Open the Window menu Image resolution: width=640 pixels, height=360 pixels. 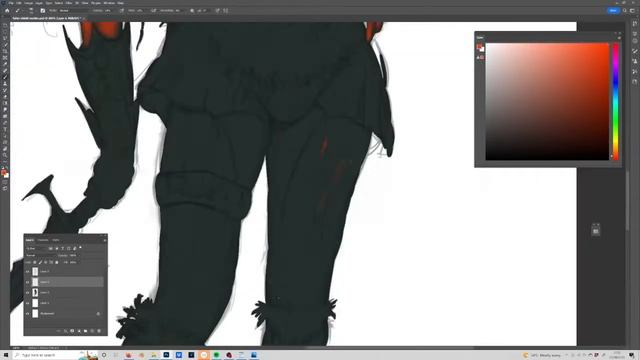(x=109, y=3)
